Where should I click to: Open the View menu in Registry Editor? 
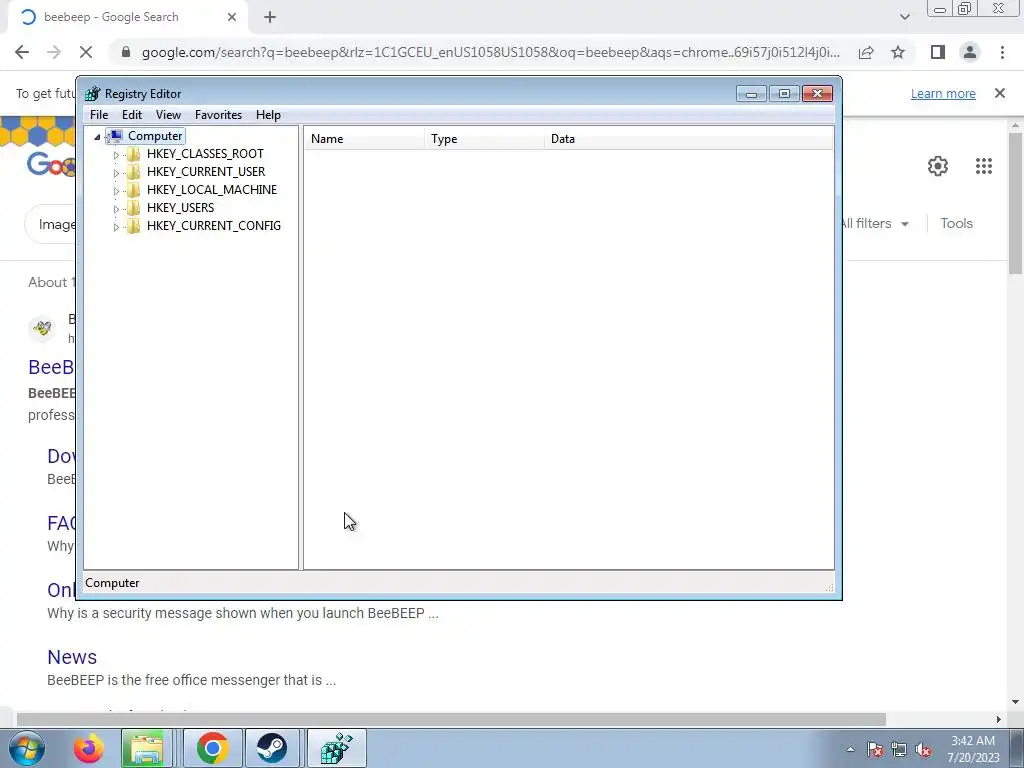click(168, 115)
